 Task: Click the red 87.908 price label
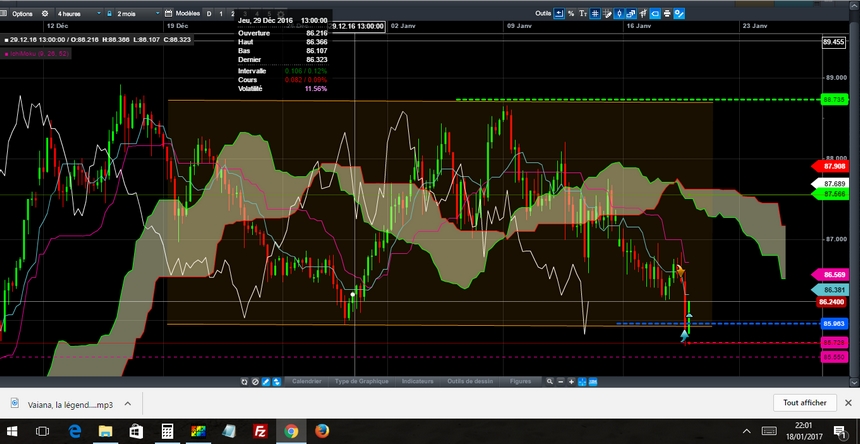tap(833, 165)
